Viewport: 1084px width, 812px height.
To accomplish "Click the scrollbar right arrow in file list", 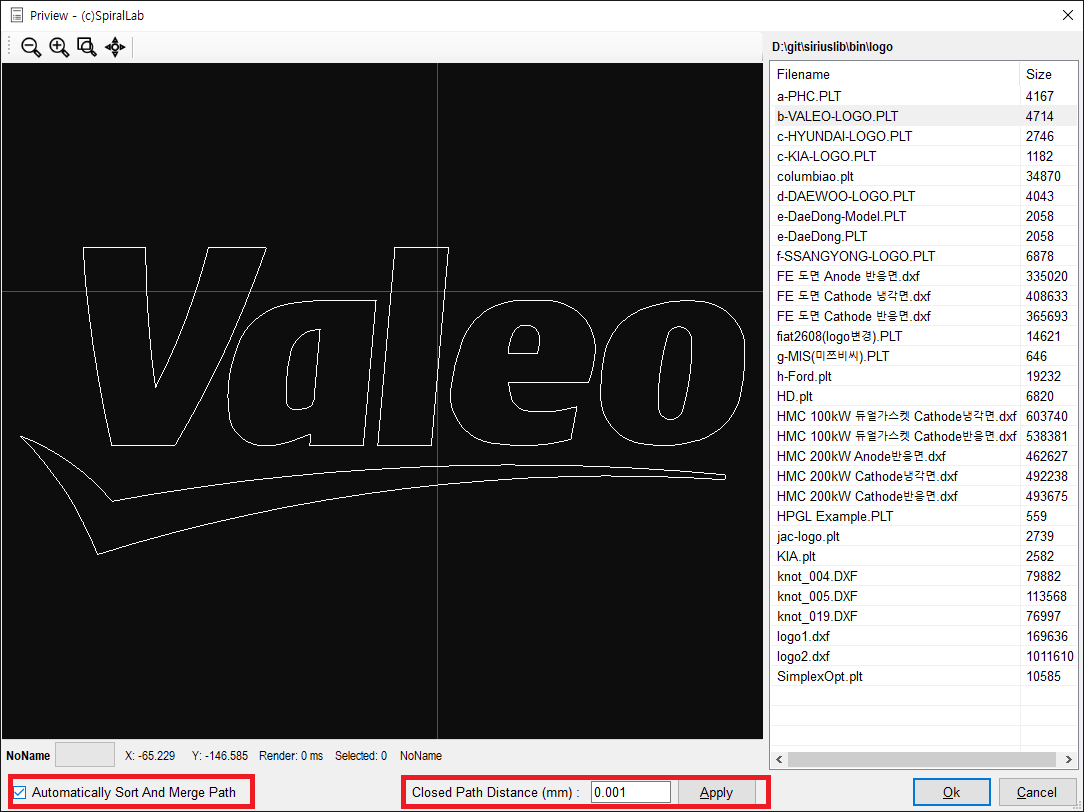I will pyautogui.click(x=1068, y=759).
